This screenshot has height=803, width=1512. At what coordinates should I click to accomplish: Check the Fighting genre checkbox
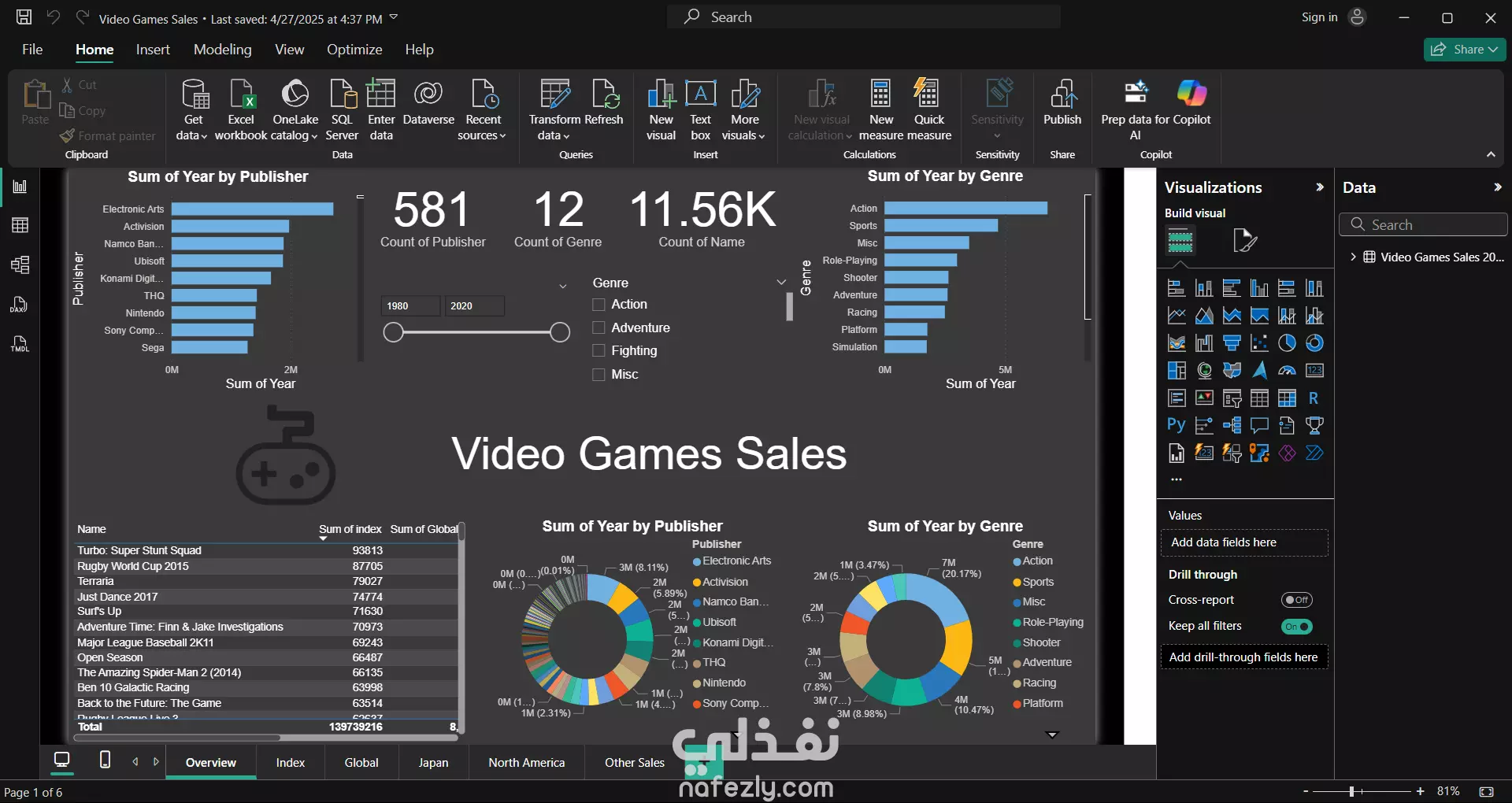pos(598,350)
